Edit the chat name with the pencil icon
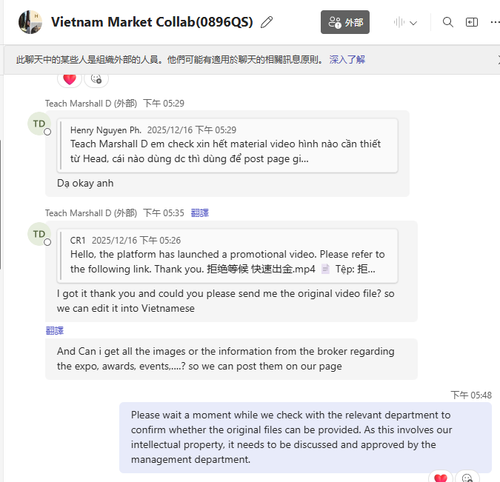This screenshot has height=482, width=500. (267, 22)
